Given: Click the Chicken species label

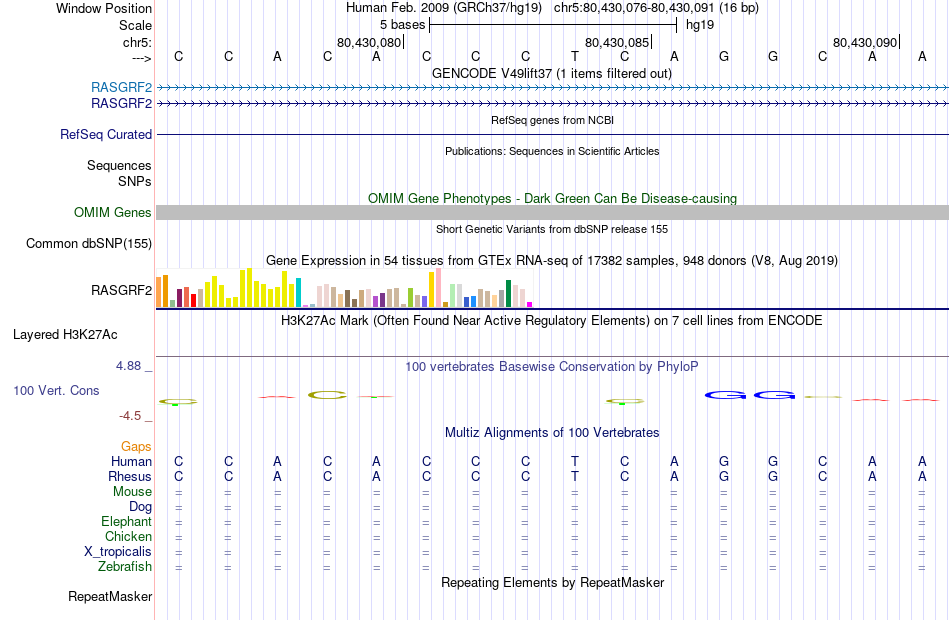Looking at the screenshot, I should [128, 536].
